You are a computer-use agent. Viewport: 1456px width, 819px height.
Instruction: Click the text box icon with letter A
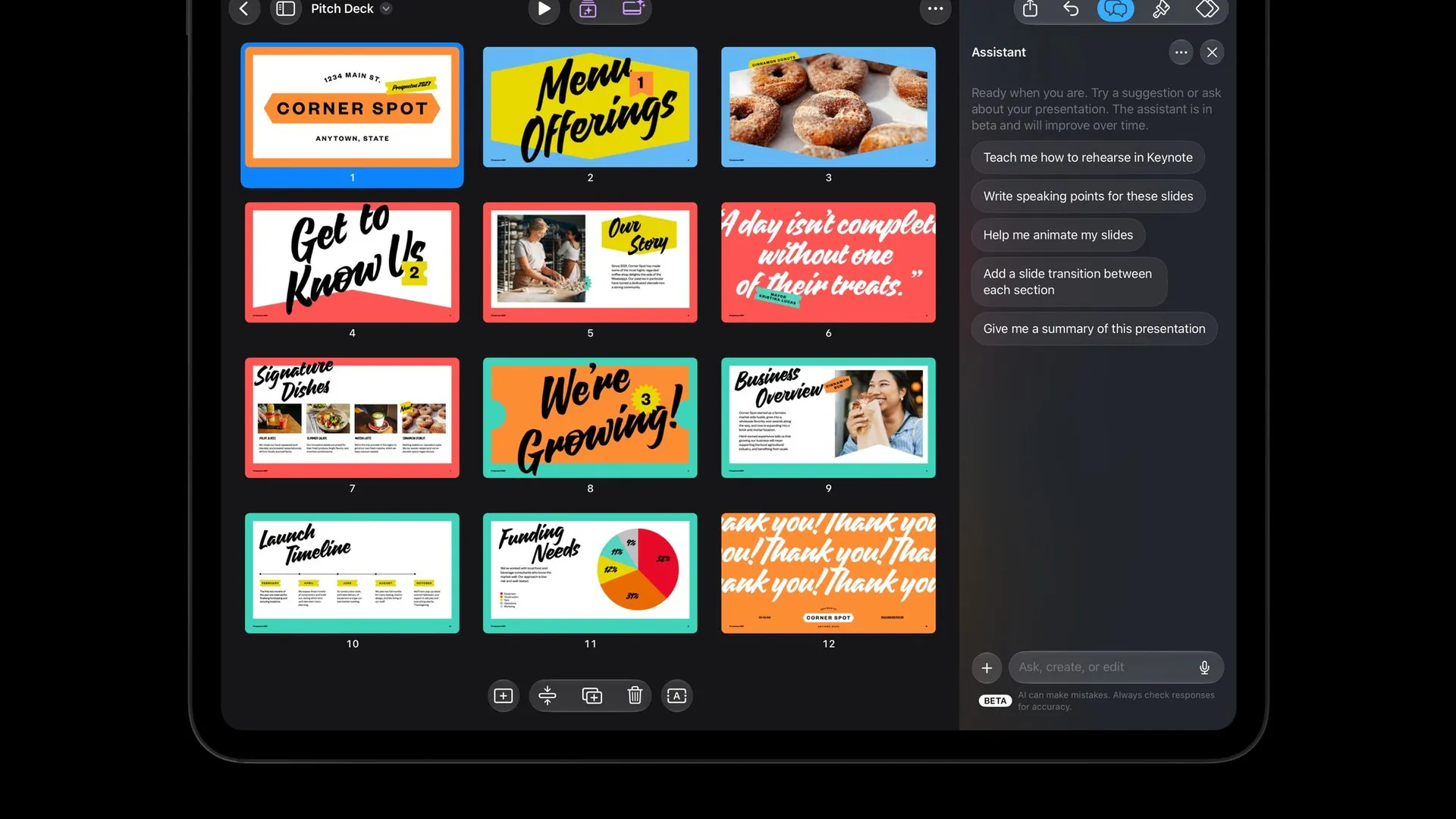[x=676, y=696]
